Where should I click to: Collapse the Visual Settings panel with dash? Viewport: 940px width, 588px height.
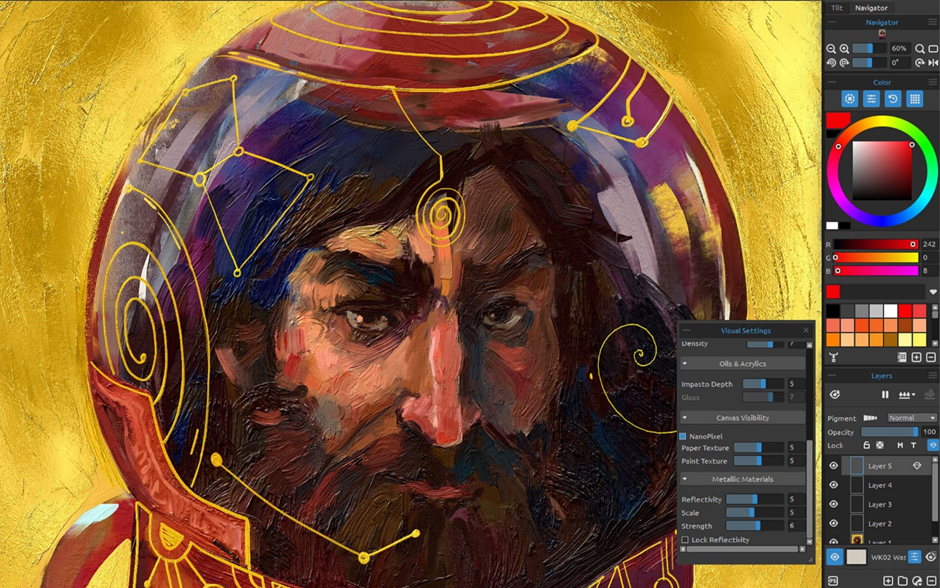[686, 330]
